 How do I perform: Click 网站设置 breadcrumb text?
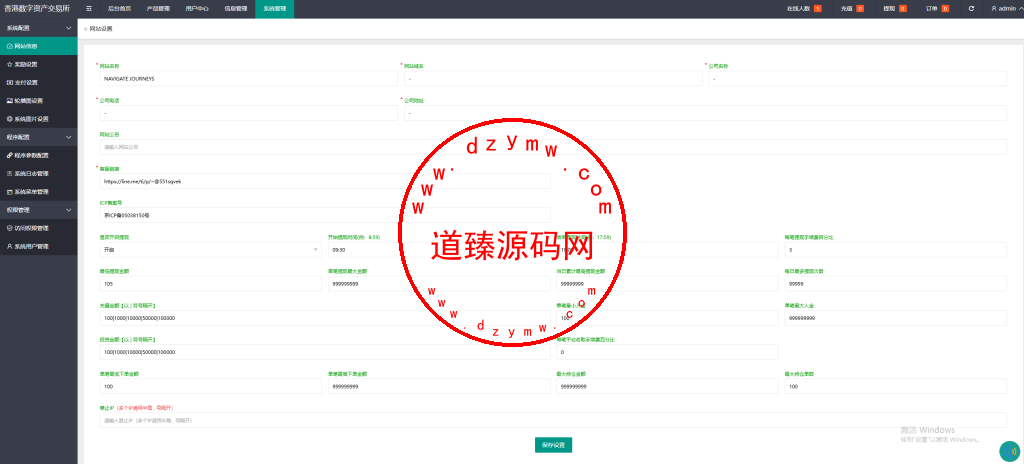pyautogui.click(x=101, y=29)
